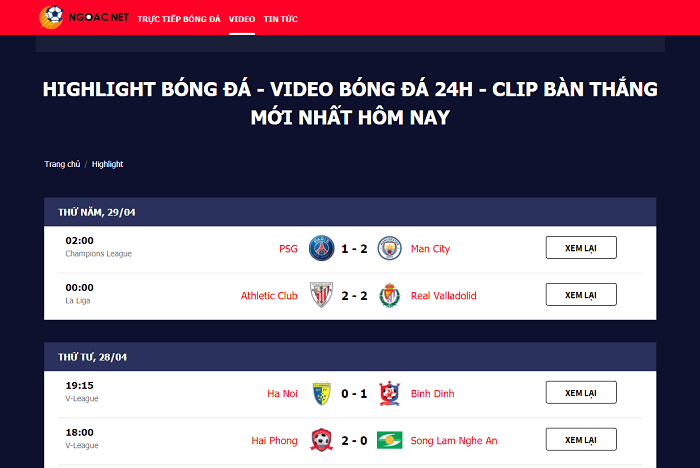Click the Ngoac Net soccer ball logo
Screen dimensions: 700x468
click(x=52, y=17)
